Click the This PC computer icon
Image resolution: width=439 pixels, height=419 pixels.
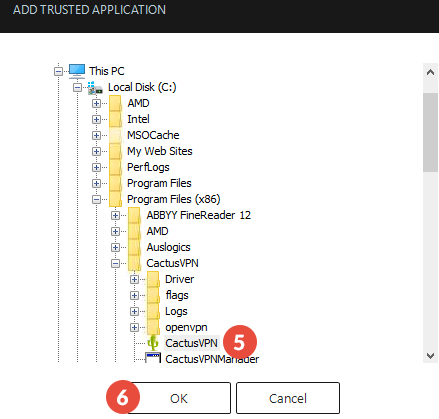pos(77,71)
